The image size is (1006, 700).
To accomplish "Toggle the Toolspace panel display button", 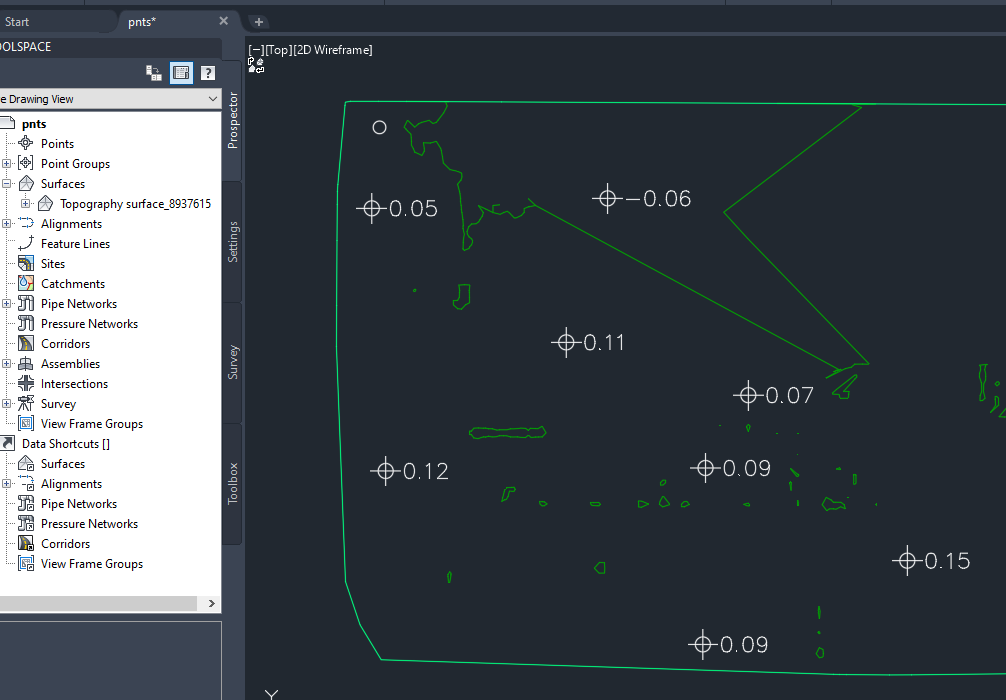I will [x=182, y=73].
